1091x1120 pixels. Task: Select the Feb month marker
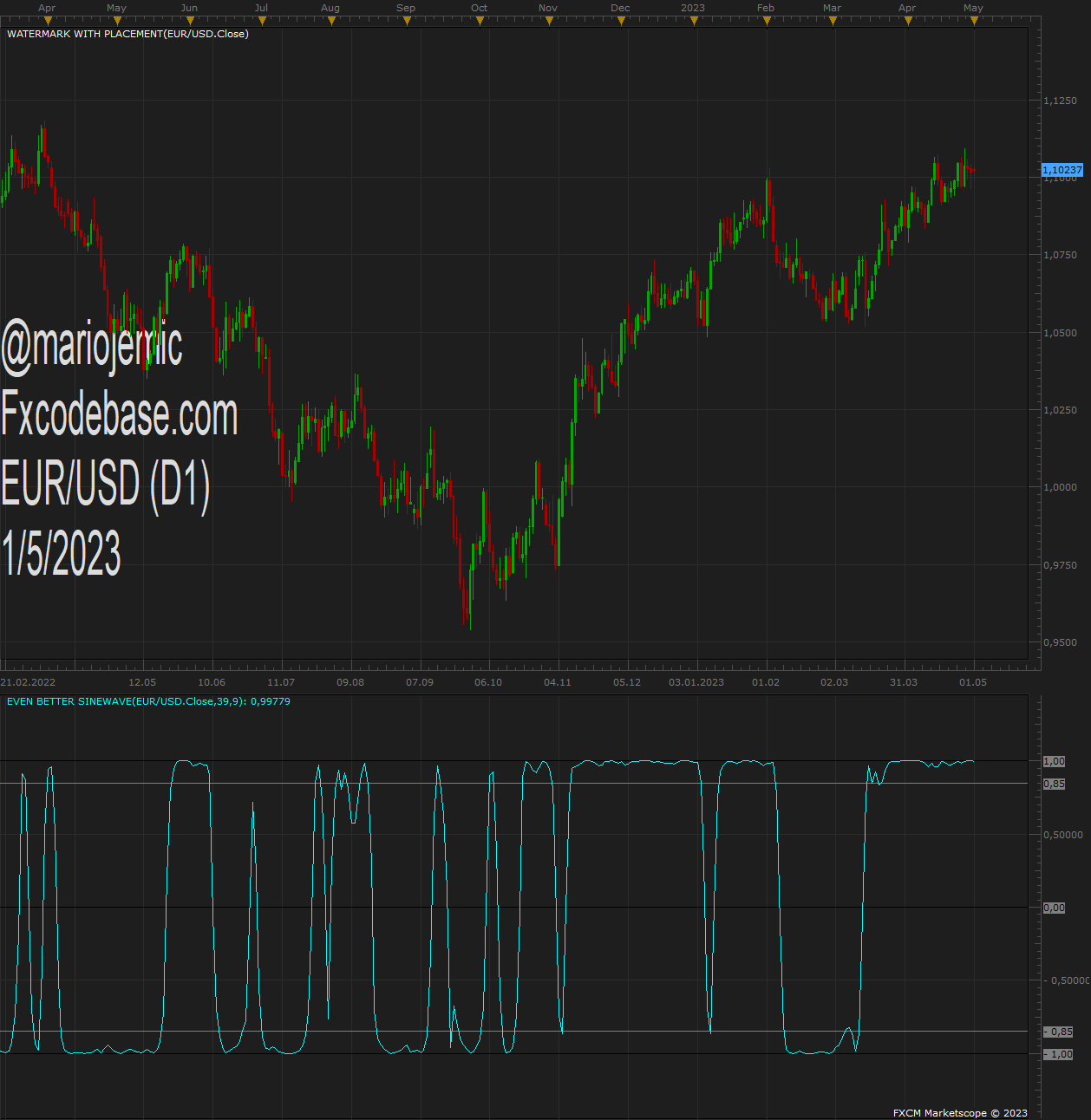(x=767, y=21)
